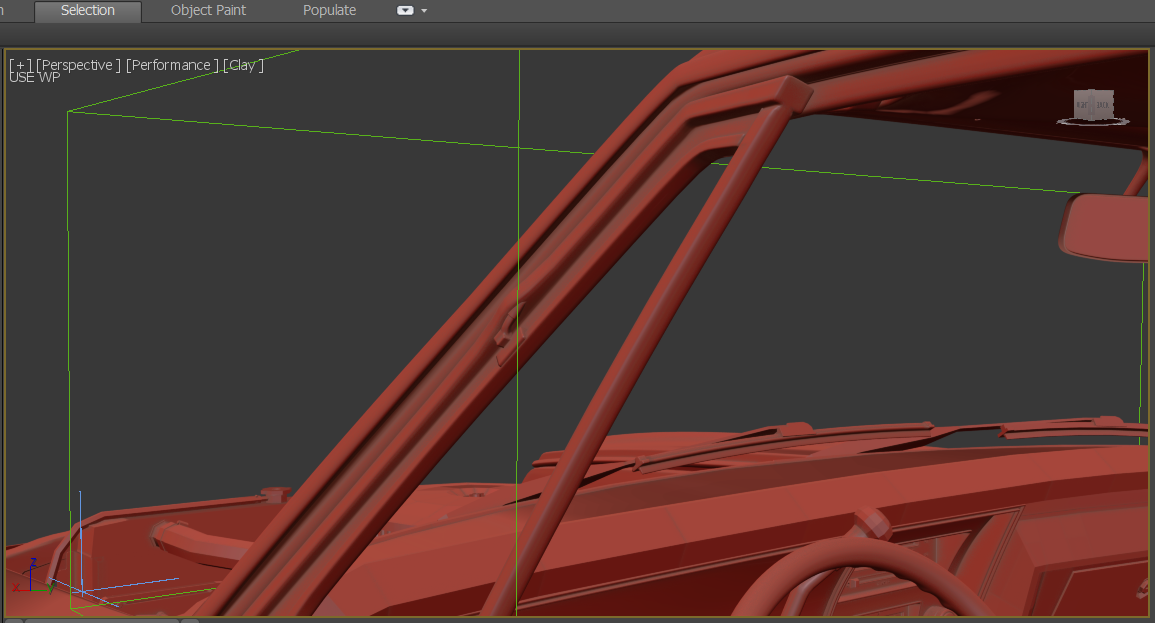The image size is (1155, 623).
Task: Open the [+] general viewport menu
Action: click(20, 65)
